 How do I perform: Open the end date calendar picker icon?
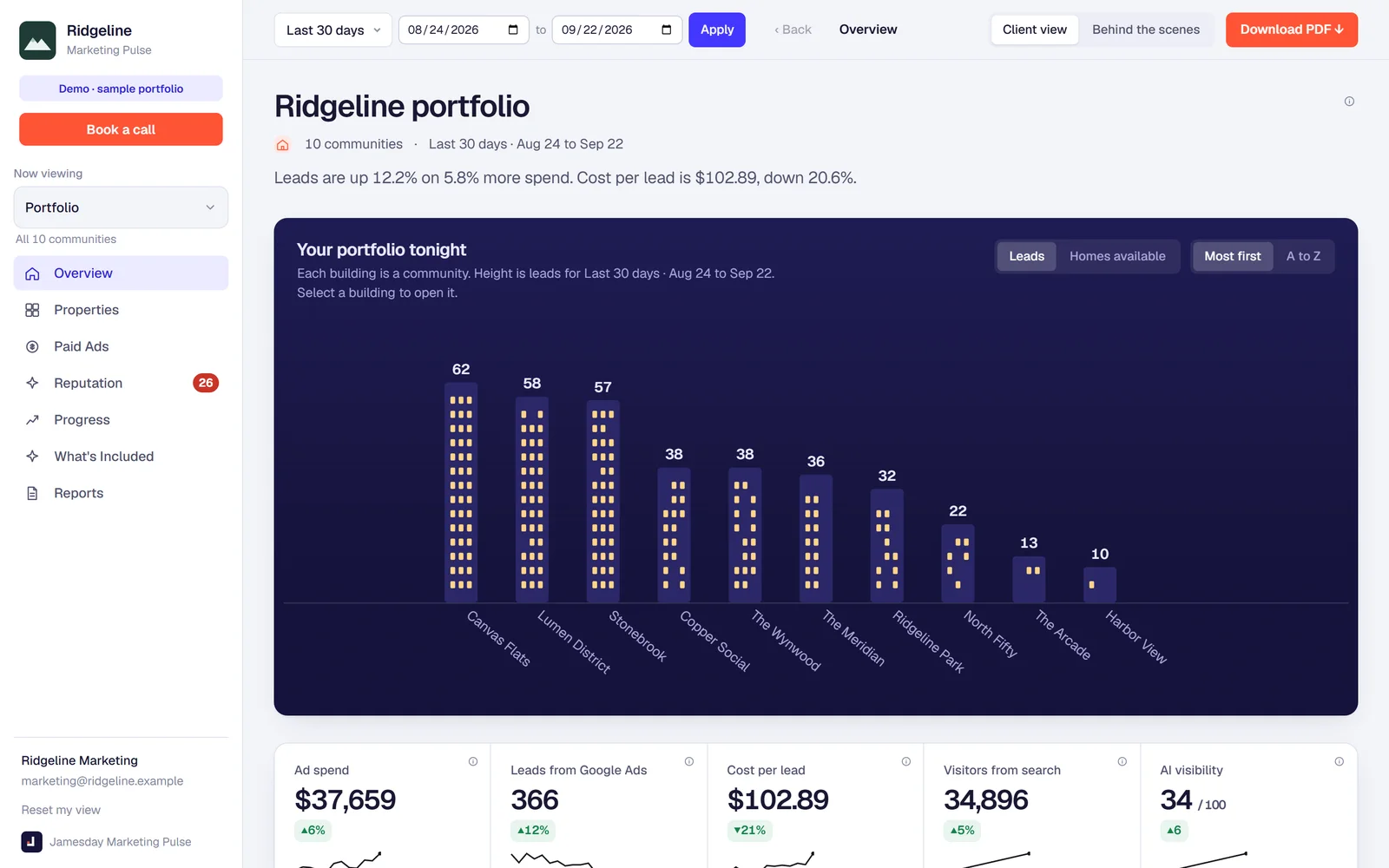coord(667,30)
